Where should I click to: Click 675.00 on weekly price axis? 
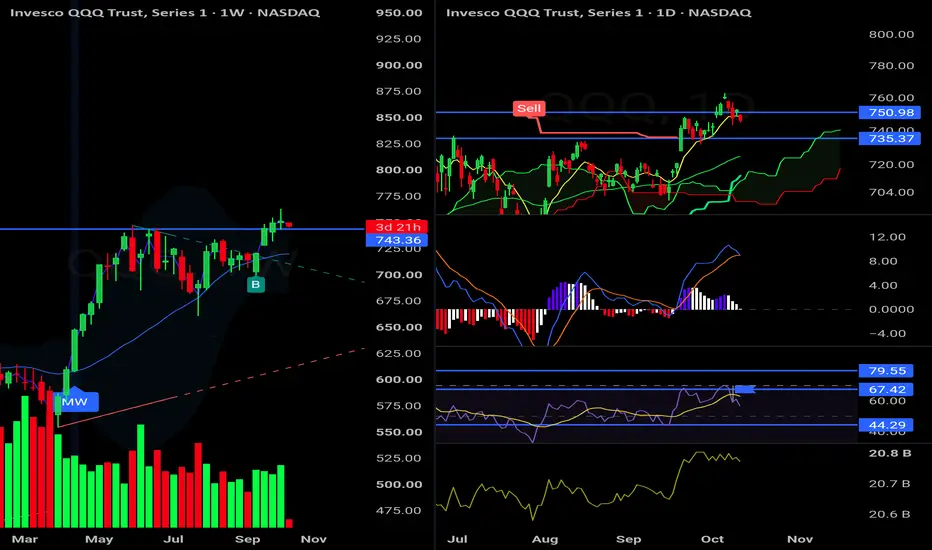[399, 301]
